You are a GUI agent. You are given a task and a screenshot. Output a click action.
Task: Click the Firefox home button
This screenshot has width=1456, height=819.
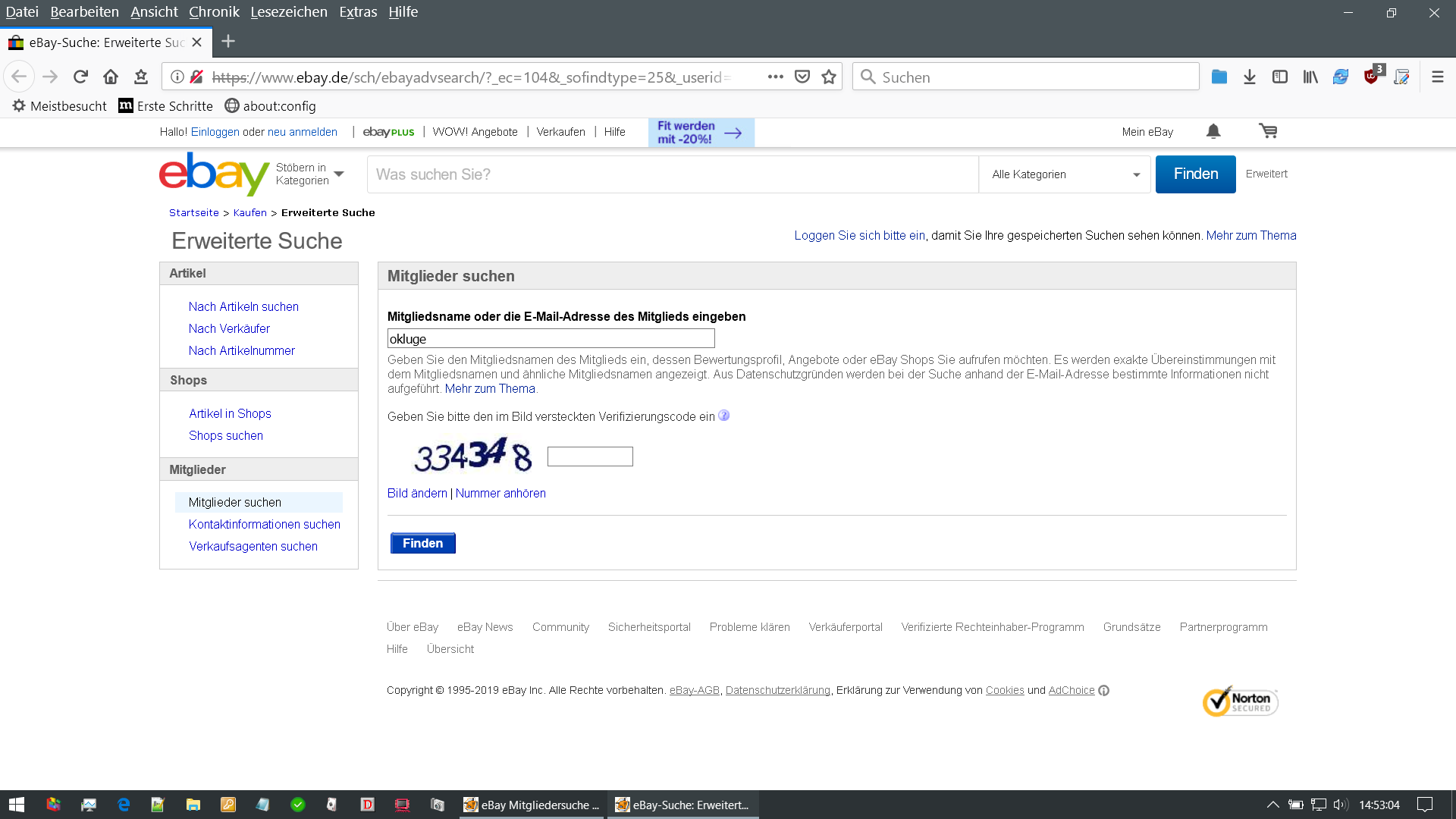pos(111,77)
